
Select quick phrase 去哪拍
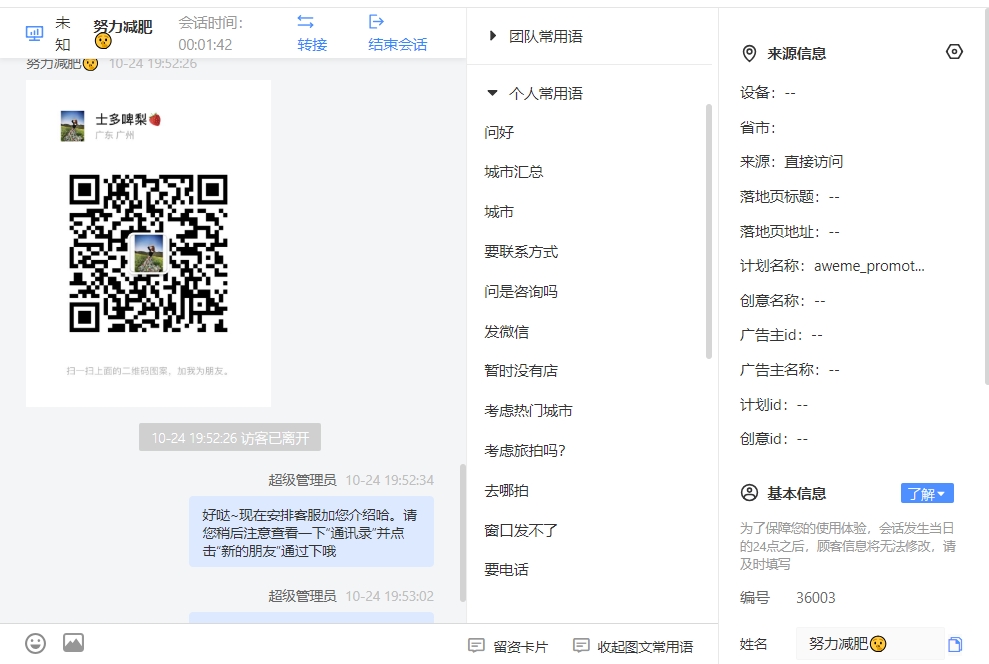(506, 491)
